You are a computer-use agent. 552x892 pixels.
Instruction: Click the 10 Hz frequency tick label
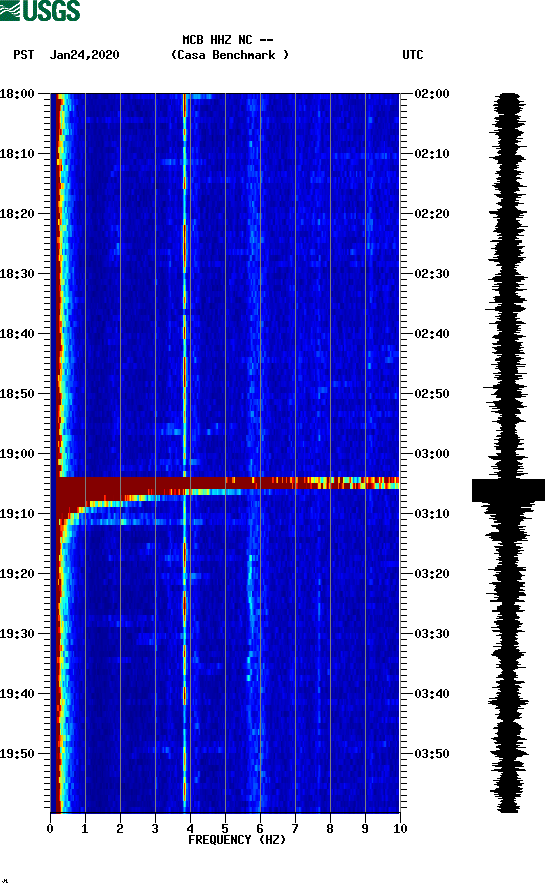(400, 829)
